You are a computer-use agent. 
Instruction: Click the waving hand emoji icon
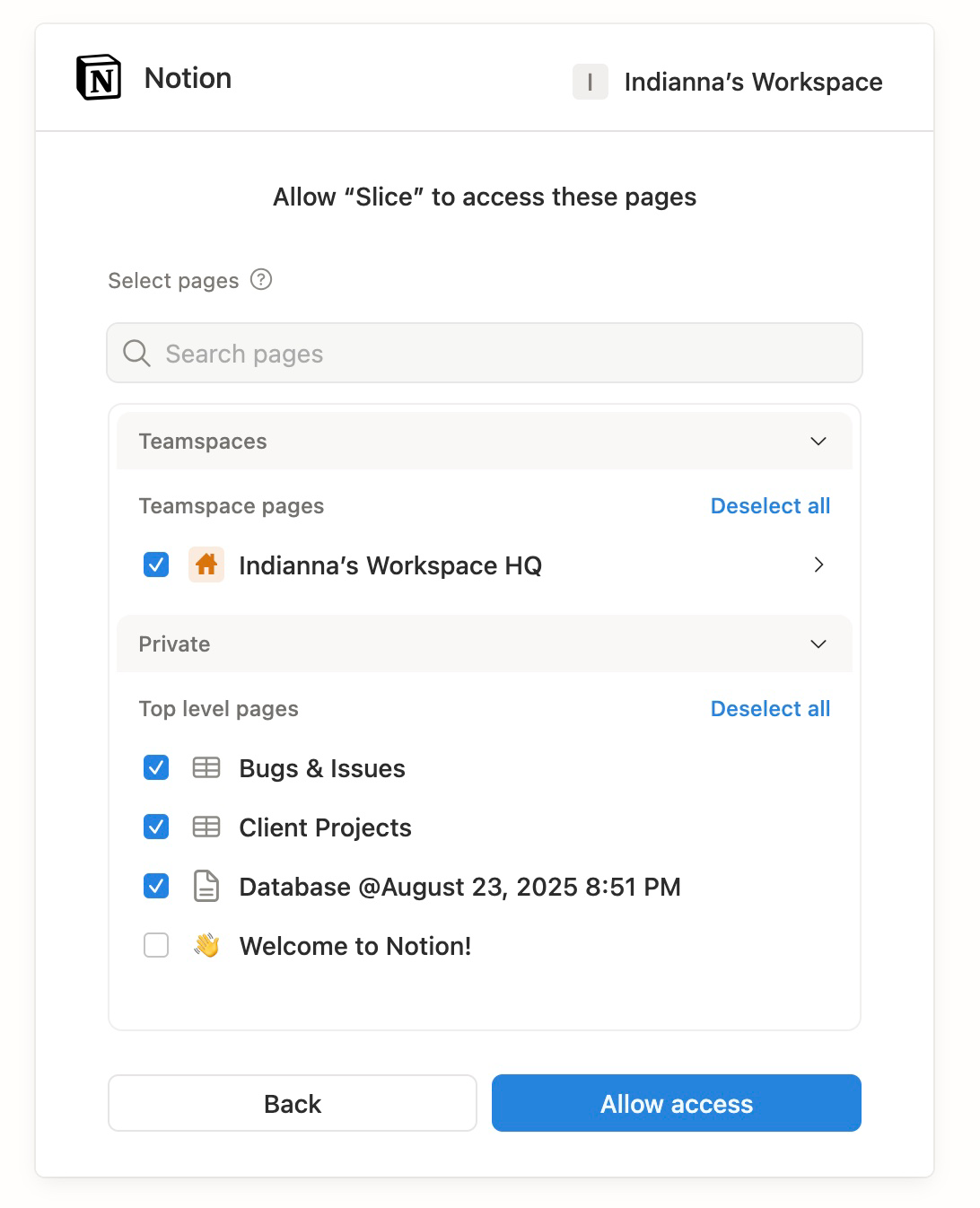[x=206, y=945]
